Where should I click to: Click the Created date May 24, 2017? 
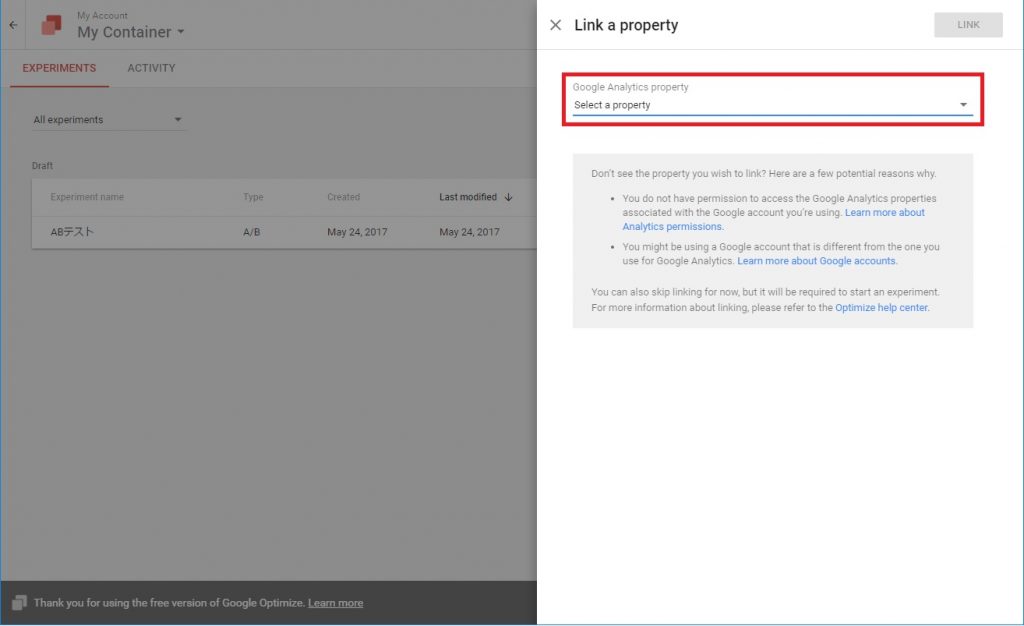357,232
